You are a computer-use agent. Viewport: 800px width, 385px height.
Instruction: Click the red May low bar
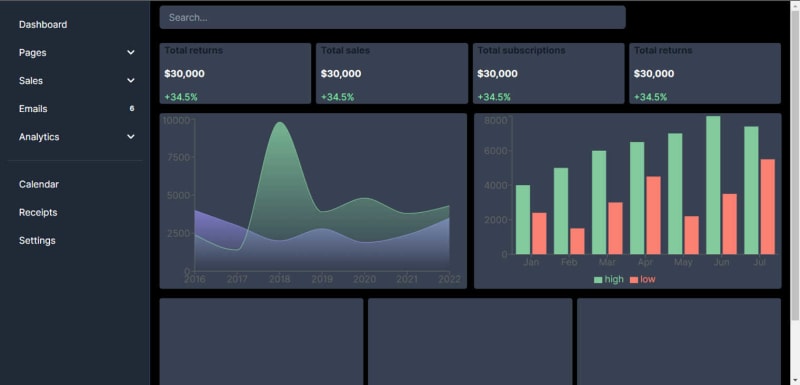(x=691, y=235)
